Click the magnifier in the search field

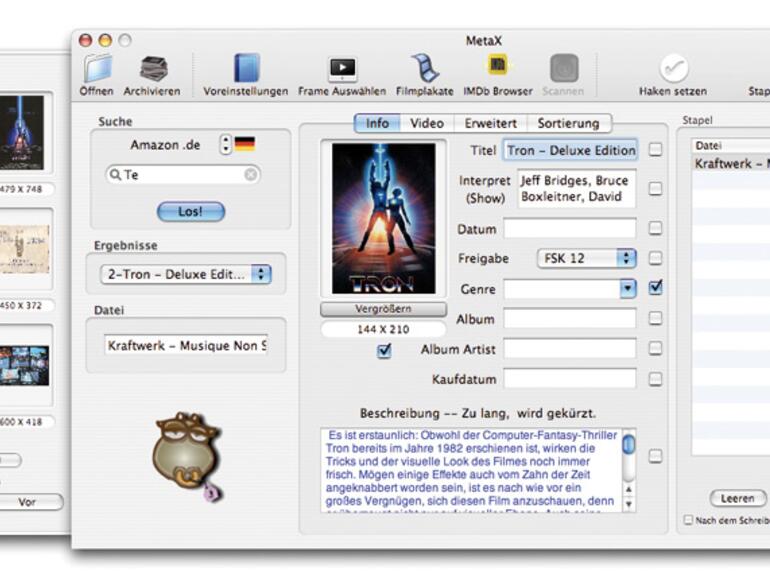pos(115,174)
